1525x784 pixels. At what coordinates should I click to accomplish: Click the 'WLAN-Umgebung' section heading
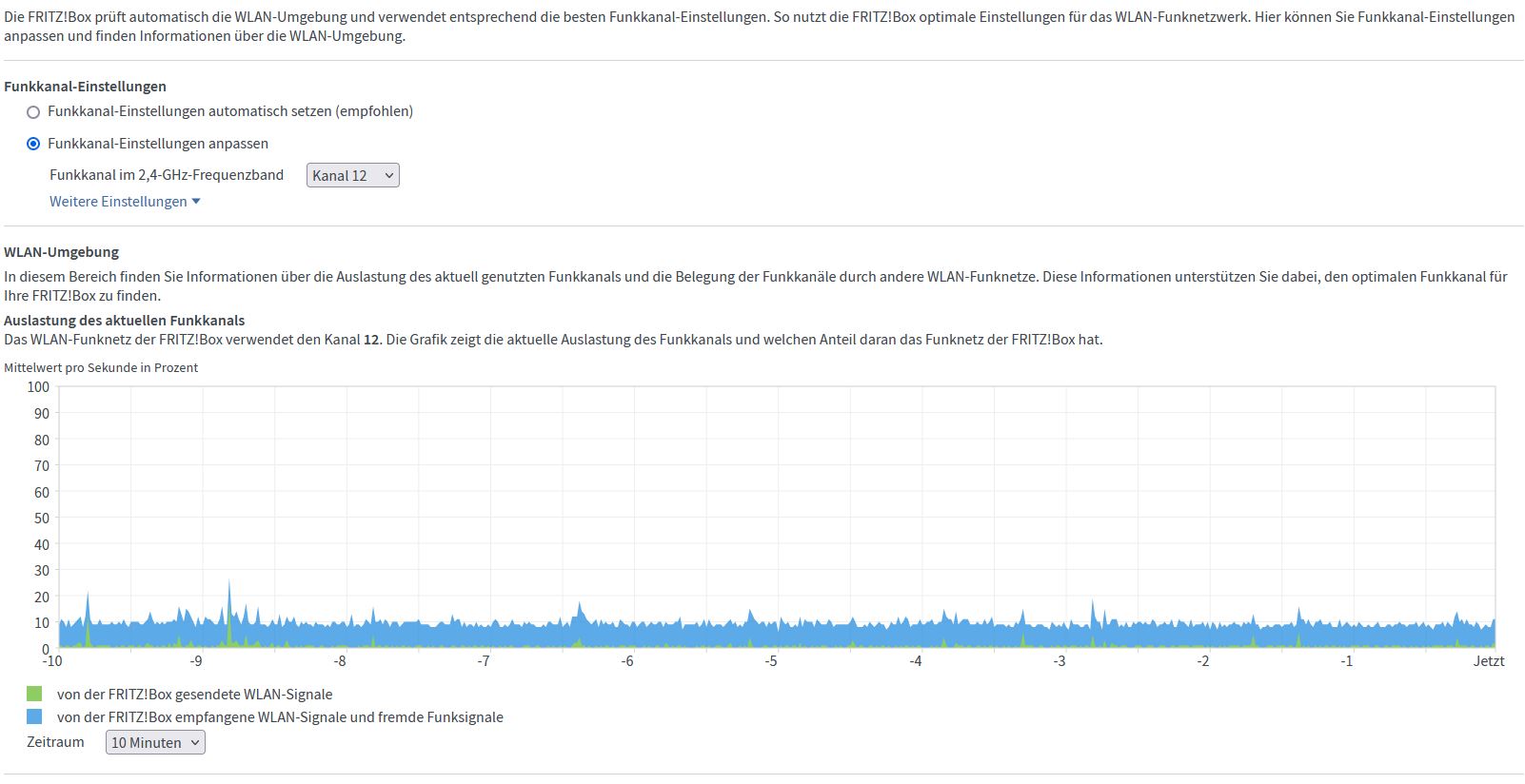coord(62,252)
